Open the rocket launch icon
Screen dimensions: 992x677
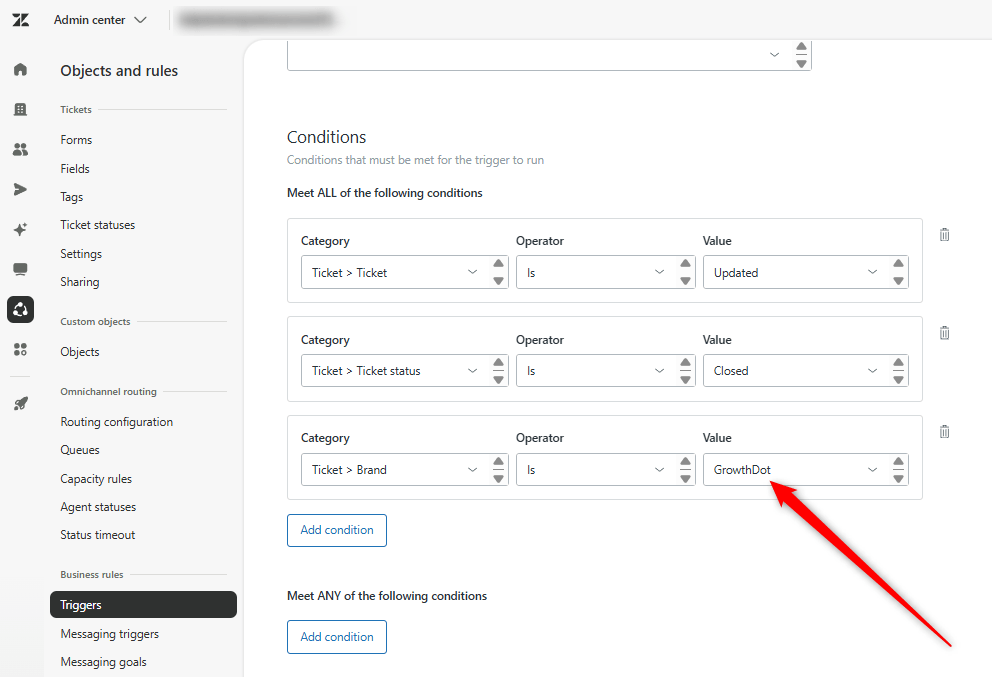[x=20, y=404]
